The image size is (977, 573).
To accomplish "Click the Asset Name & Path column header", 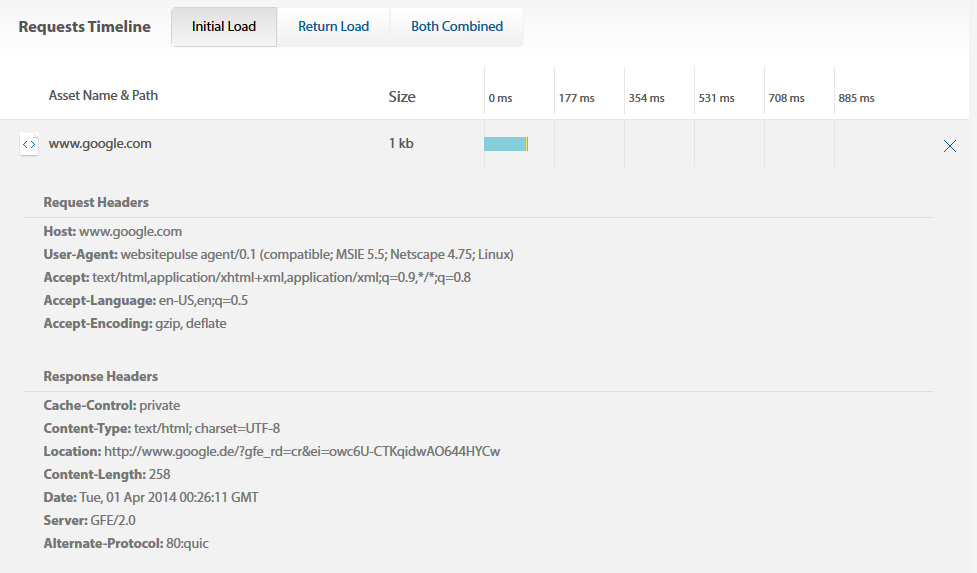I will pos(103,95).
